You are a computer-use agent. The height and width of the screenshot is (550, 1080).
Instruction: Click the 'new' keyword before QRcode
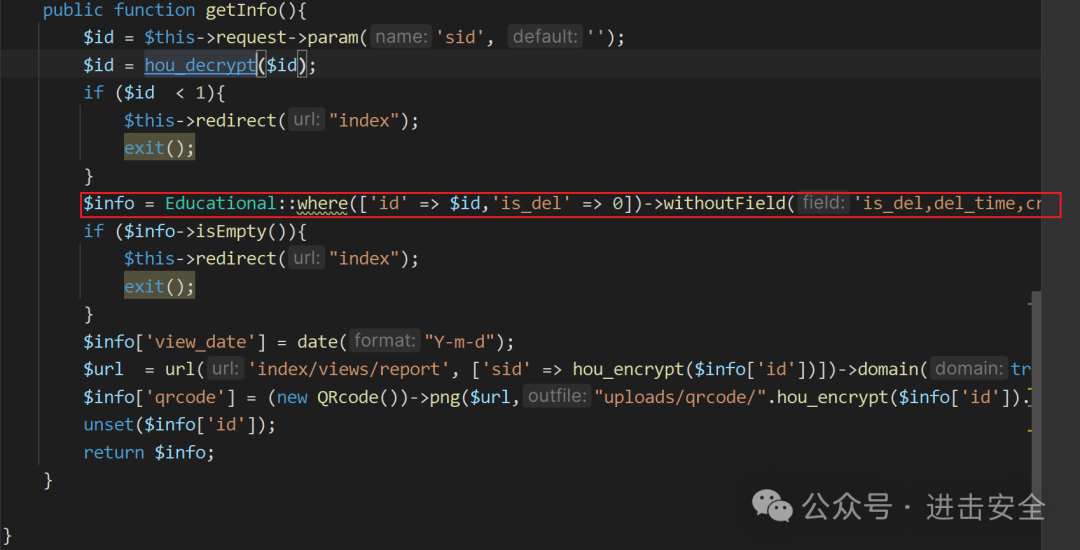pyautogui.click(x=292, y=396)
